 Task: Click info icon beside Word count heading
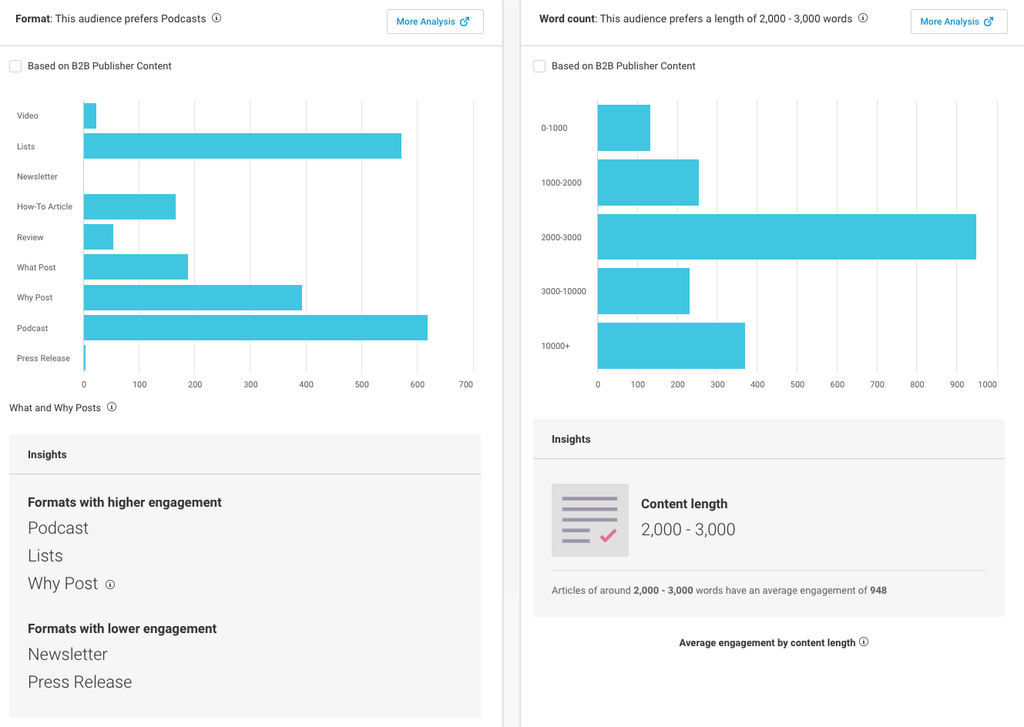point(863,18)
